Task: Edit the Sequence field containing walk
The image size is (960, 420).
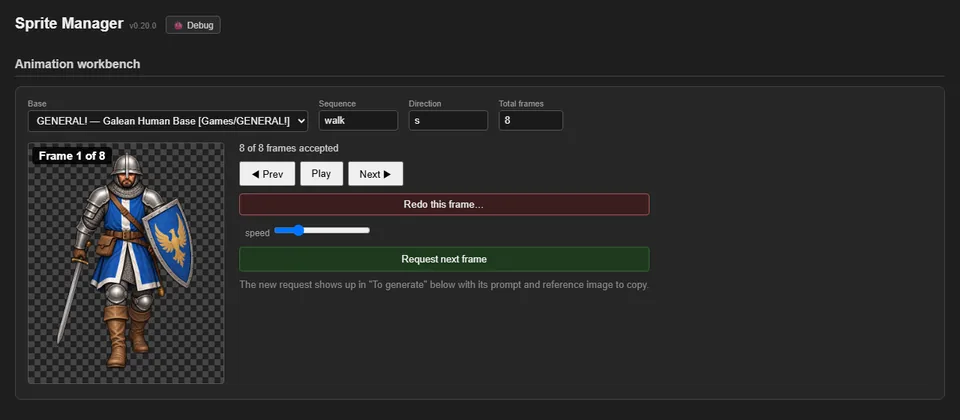Action: pyautogui.click(x=358, y=121)
